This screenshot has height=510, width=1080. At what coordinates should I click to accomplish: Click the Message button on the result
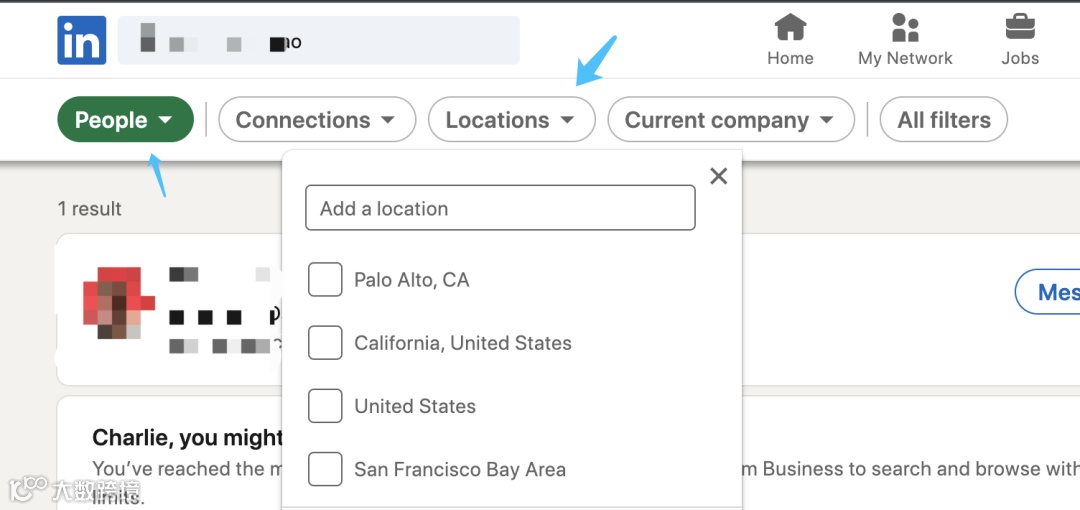click(x=1050, y=292)
